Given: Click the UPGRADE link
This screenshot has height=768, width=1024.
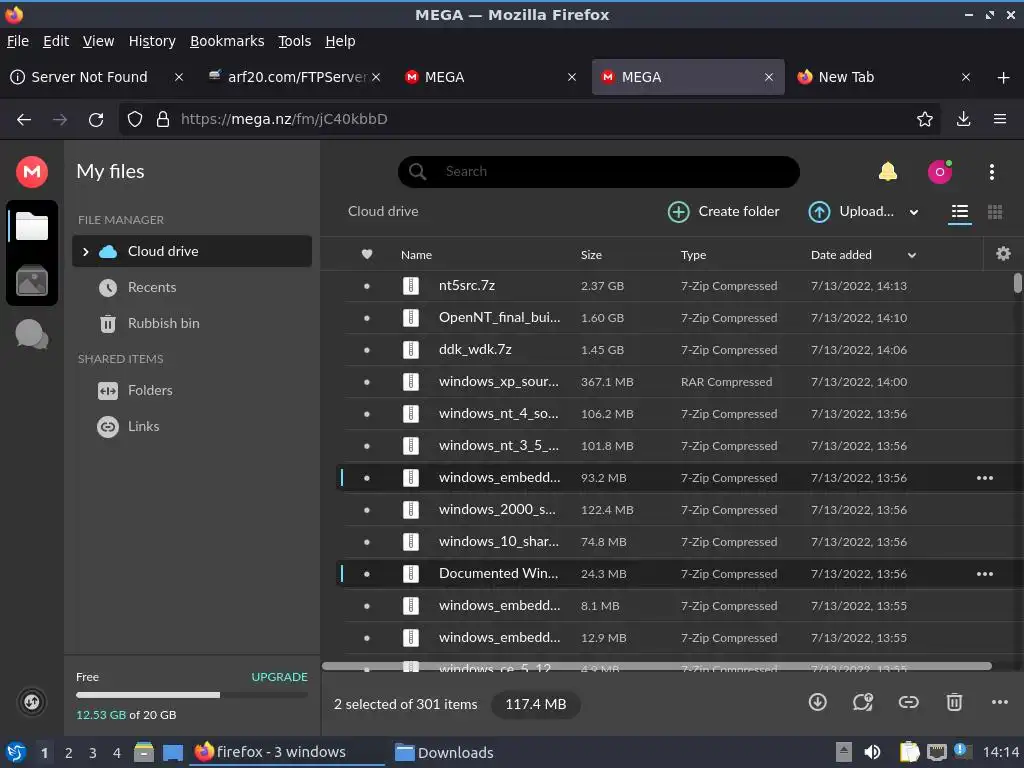Looking at the screenshot, I should point(280,677).
